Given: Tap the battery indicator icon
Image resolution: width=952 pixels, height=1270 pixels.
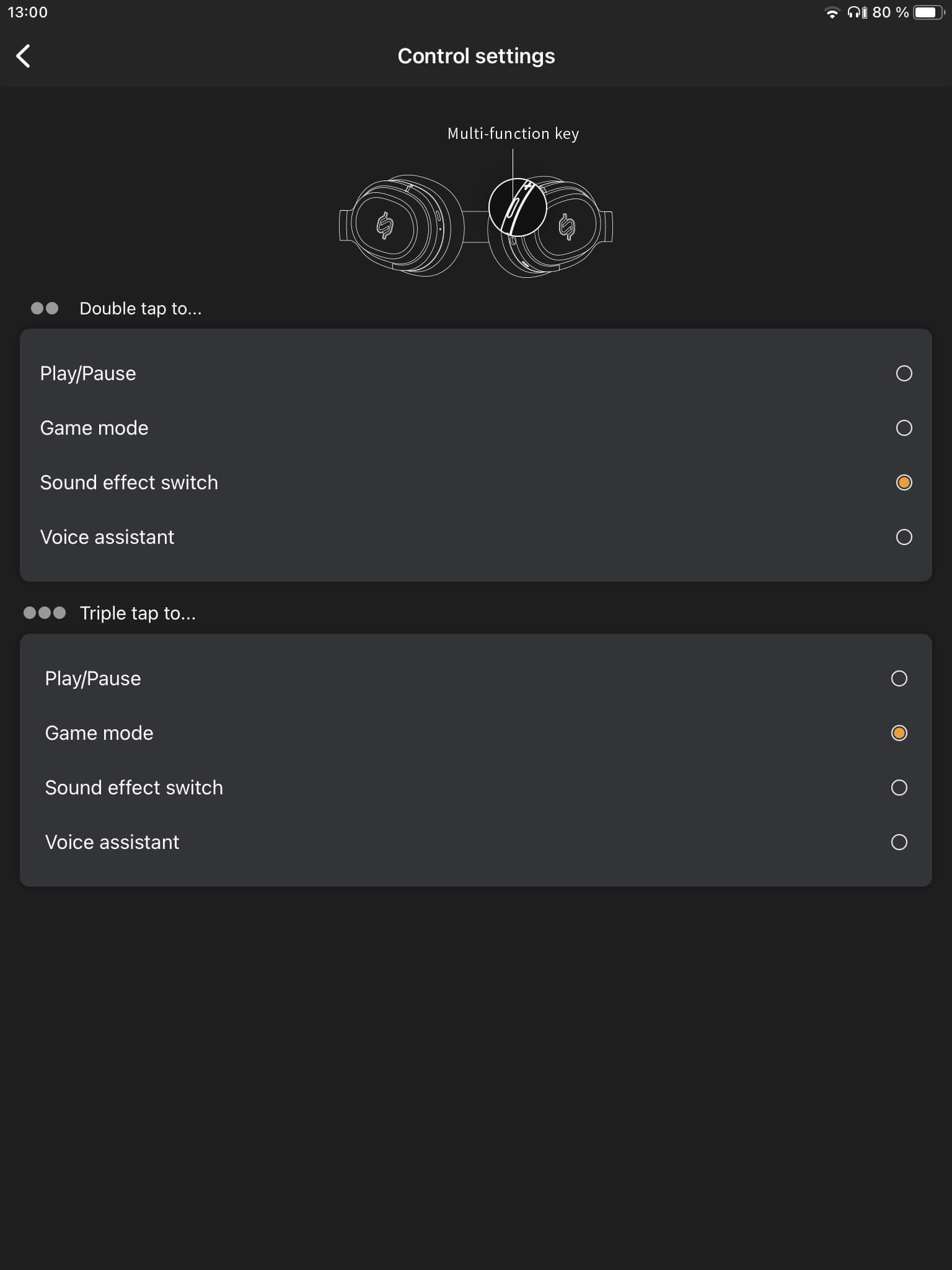Looking at the screenshot, I should click(928, 12).
